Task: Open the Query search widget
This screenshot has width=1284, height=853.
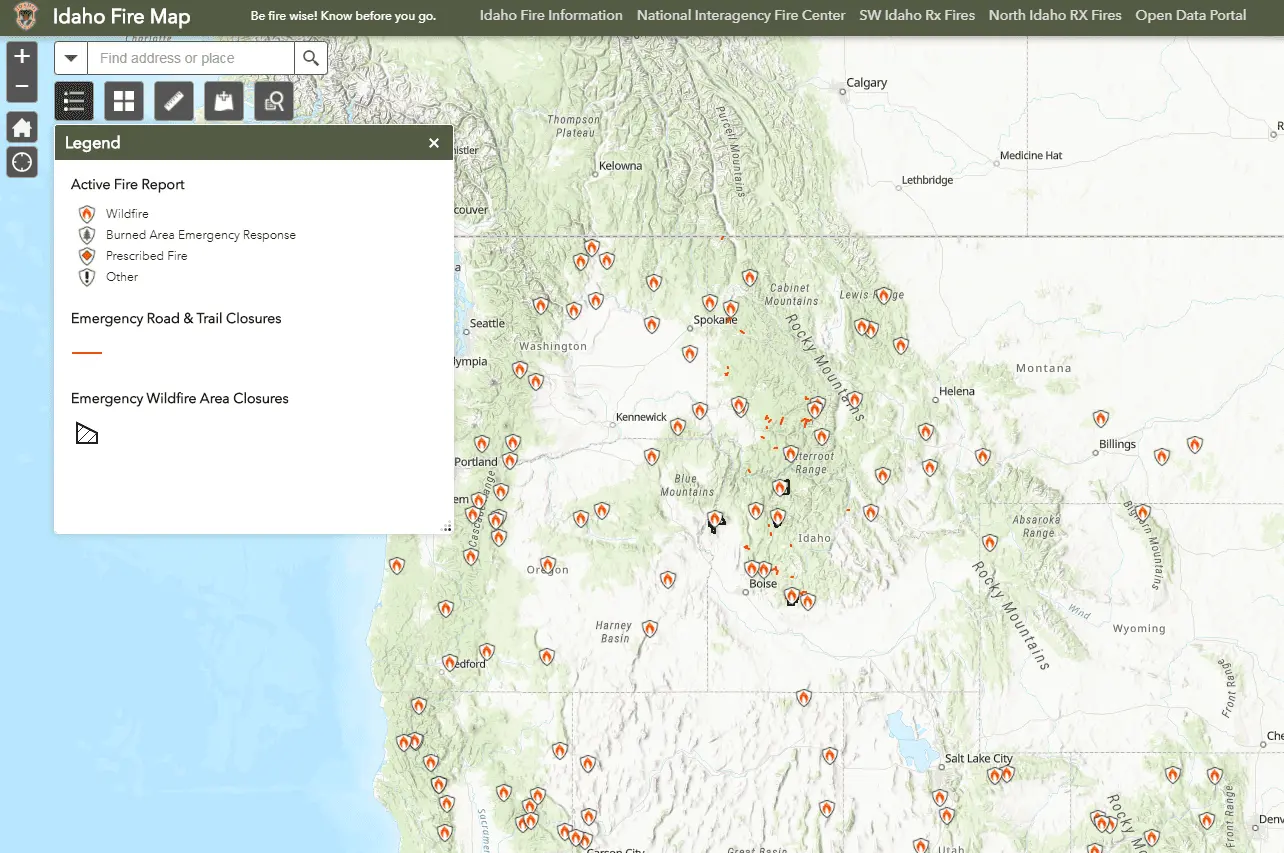Action: tap(274, 101)
